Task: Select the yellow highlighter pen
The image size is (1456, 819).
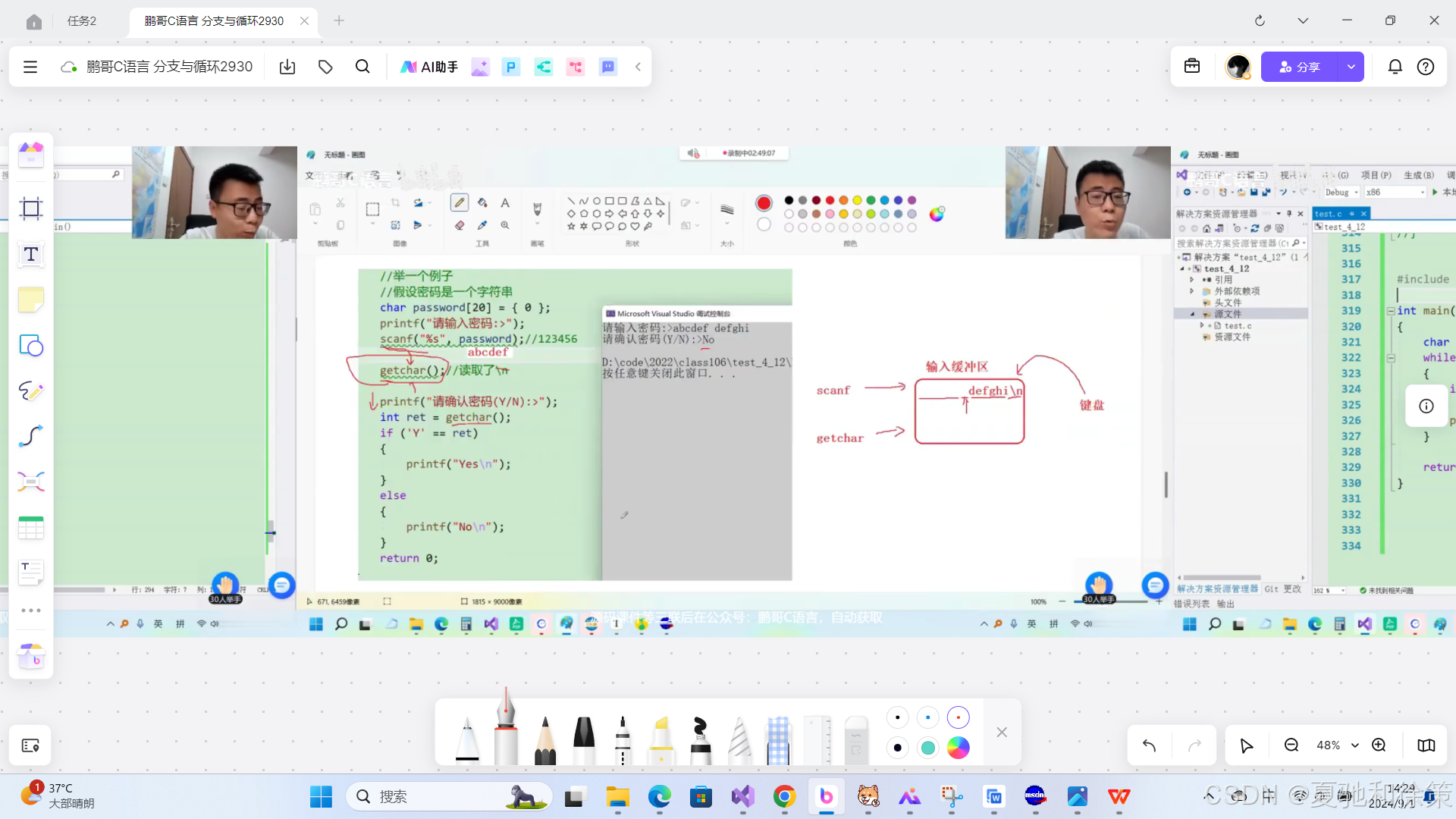Action: point(661,739)
